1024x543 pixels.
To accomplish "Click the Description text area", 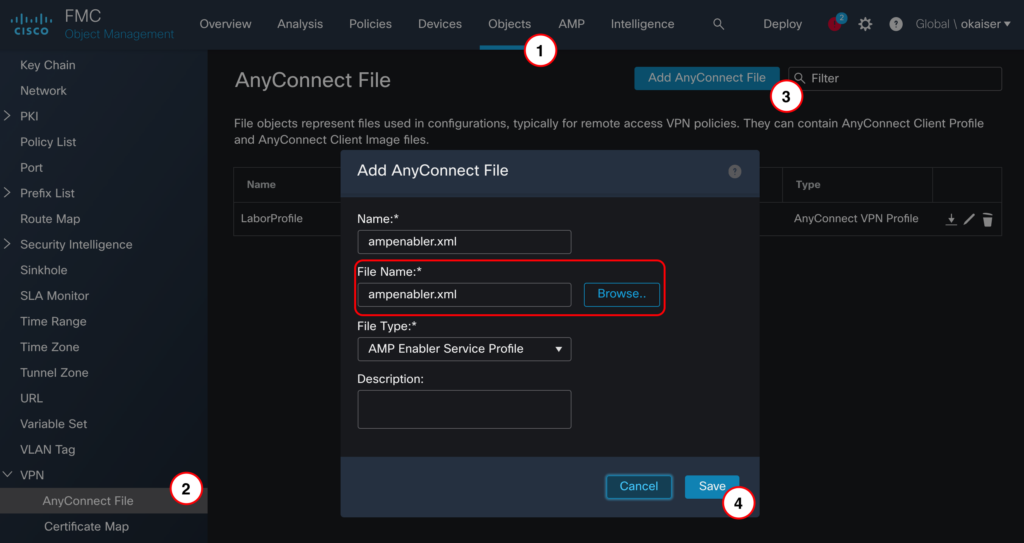I will (x=464, y=409).
